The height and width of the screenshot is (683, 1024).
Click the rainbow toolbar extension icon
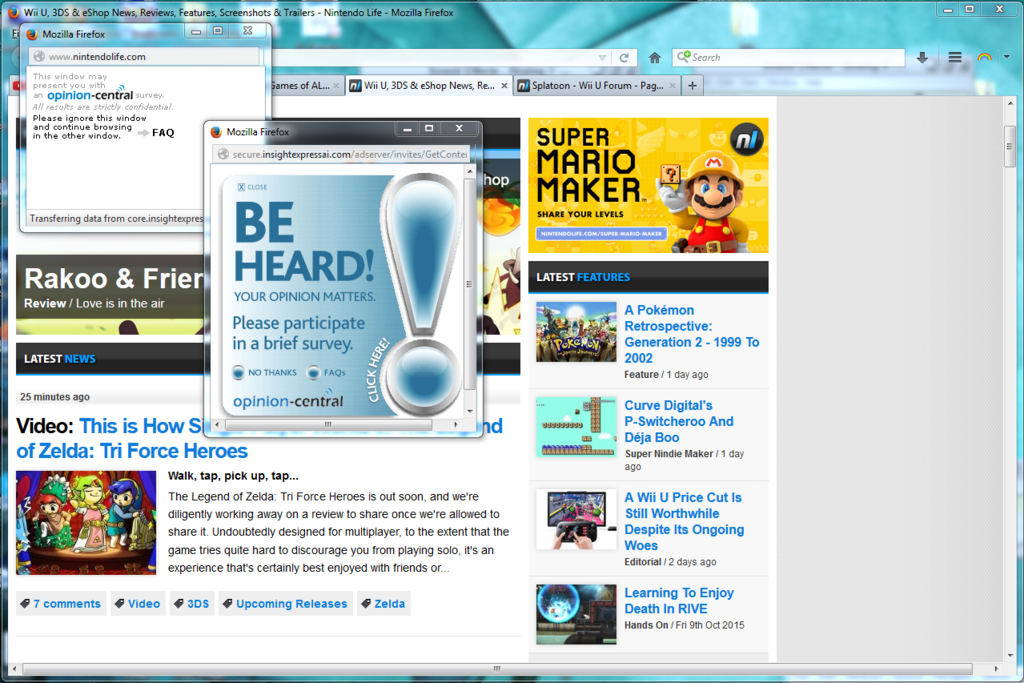(985, 58)
